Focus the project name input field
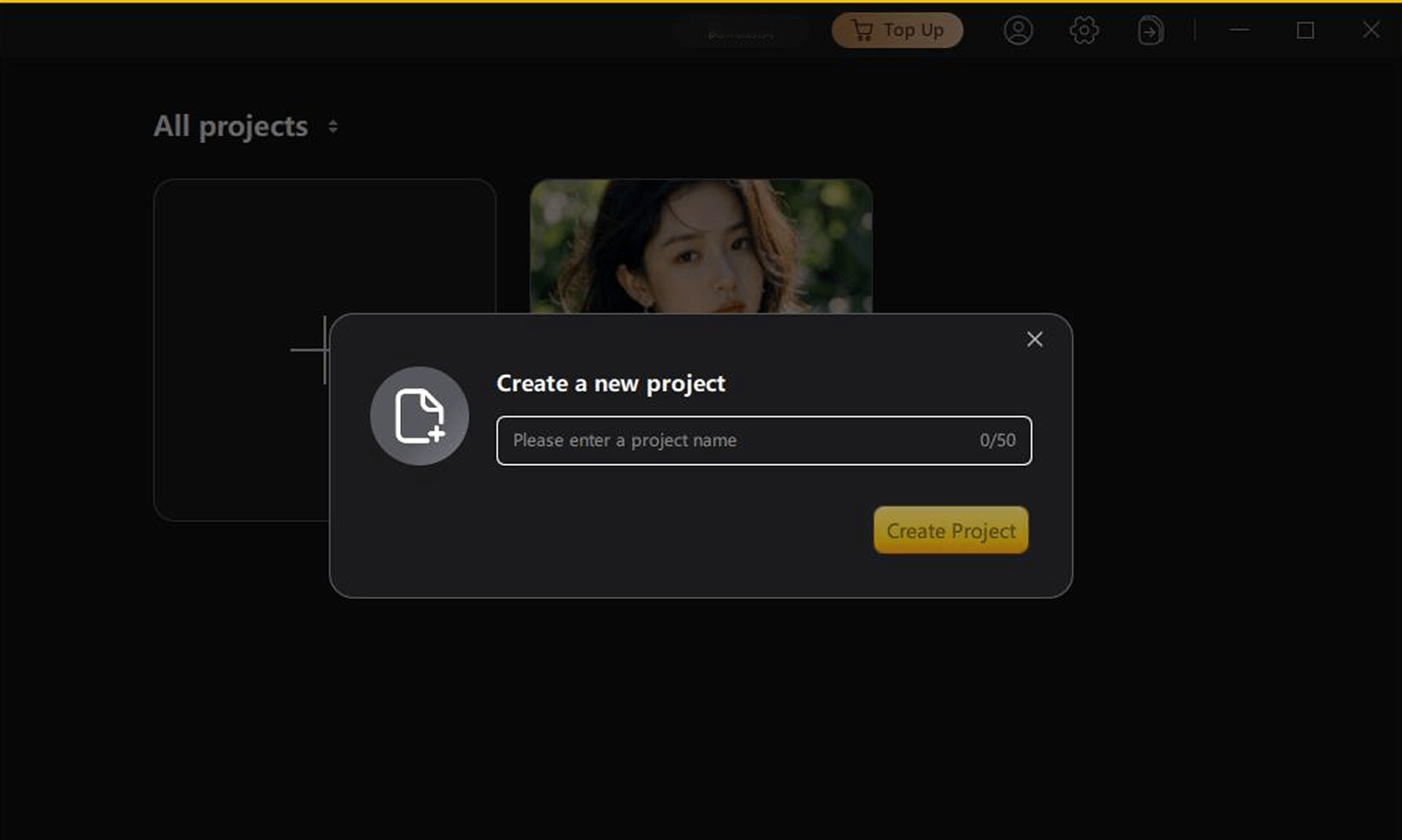This screenshot has width=1402, height=840. pos(734,441)
